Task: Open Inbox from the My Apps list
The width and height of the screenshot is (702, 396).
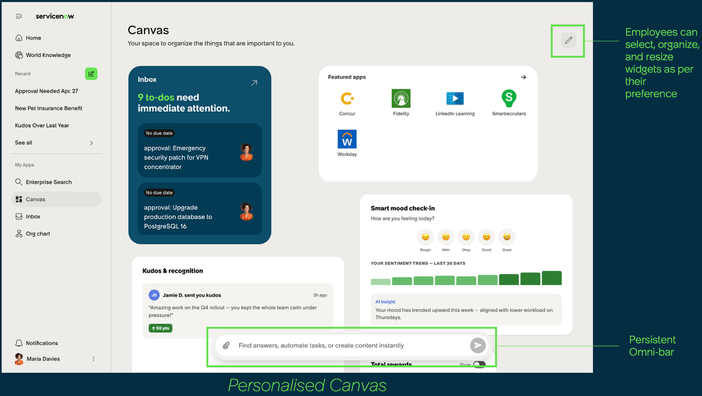Action: click(x=28, y=217)
